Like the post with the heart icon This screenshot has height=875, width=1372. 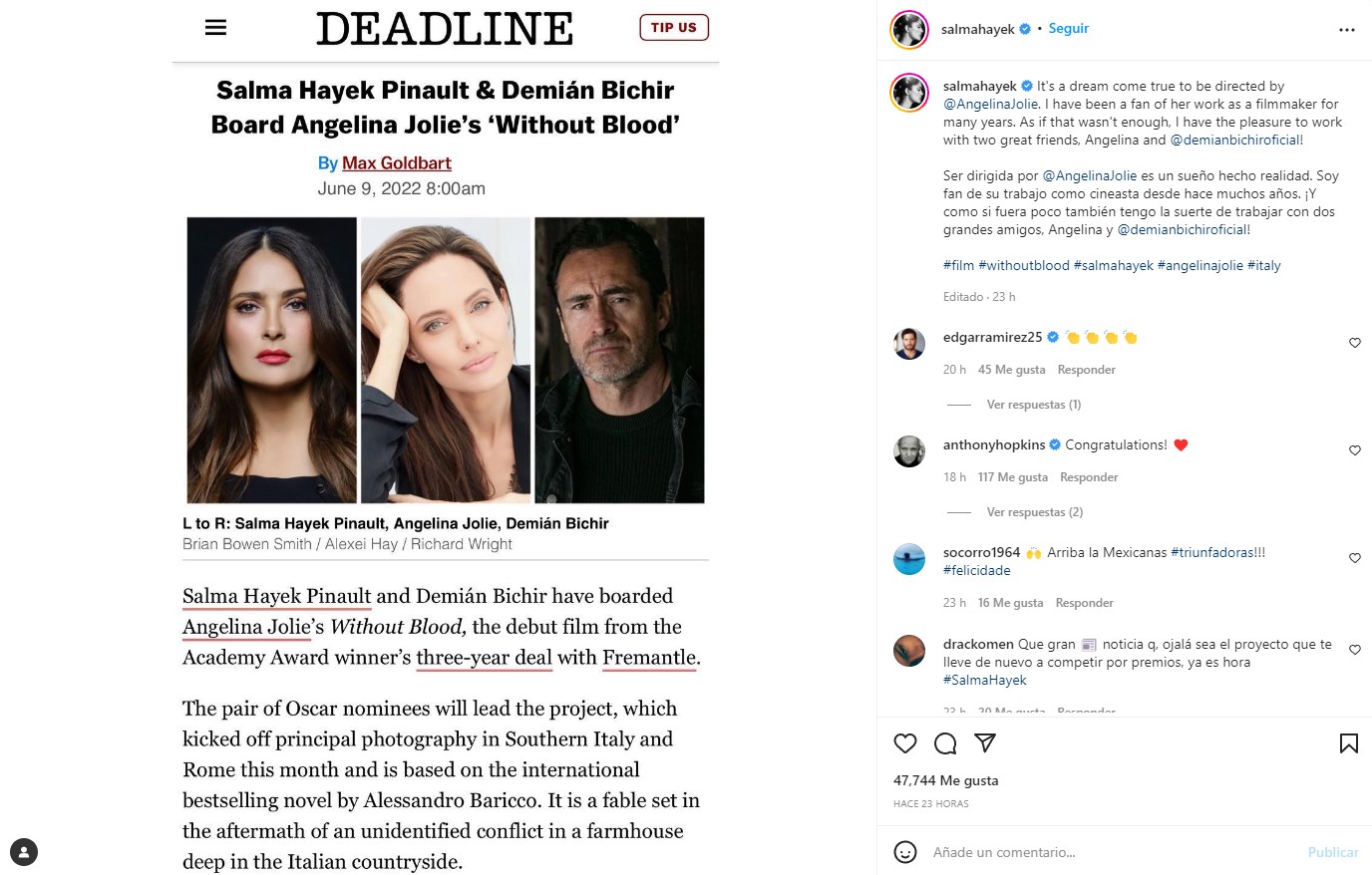tap(905, 743)
